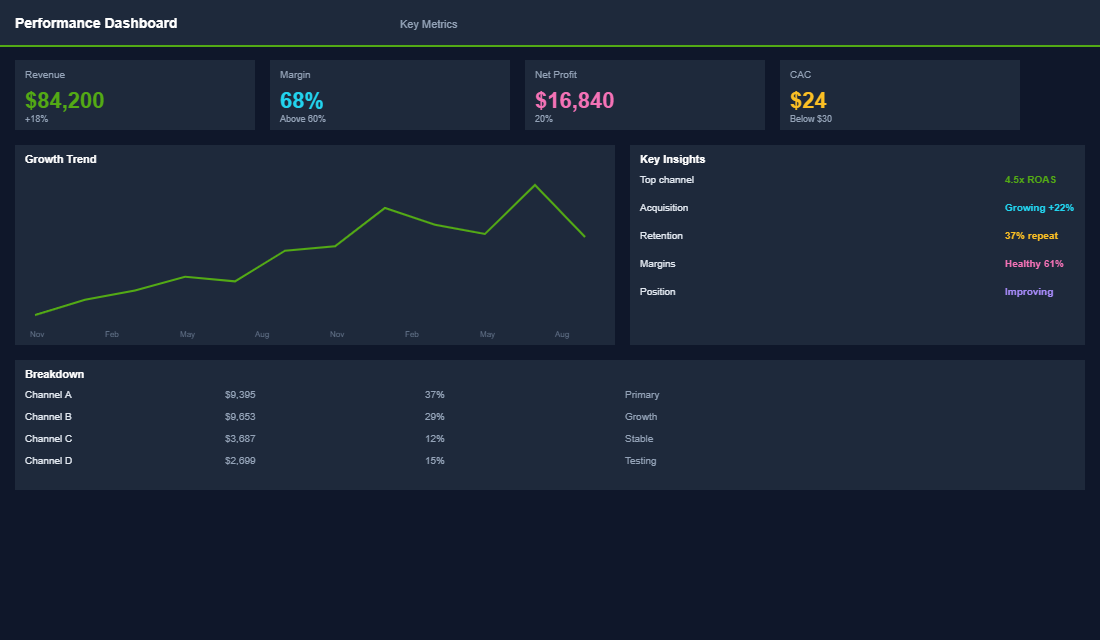
Task: Click the Aug label on the timeline
Action: tap(562, 334)
